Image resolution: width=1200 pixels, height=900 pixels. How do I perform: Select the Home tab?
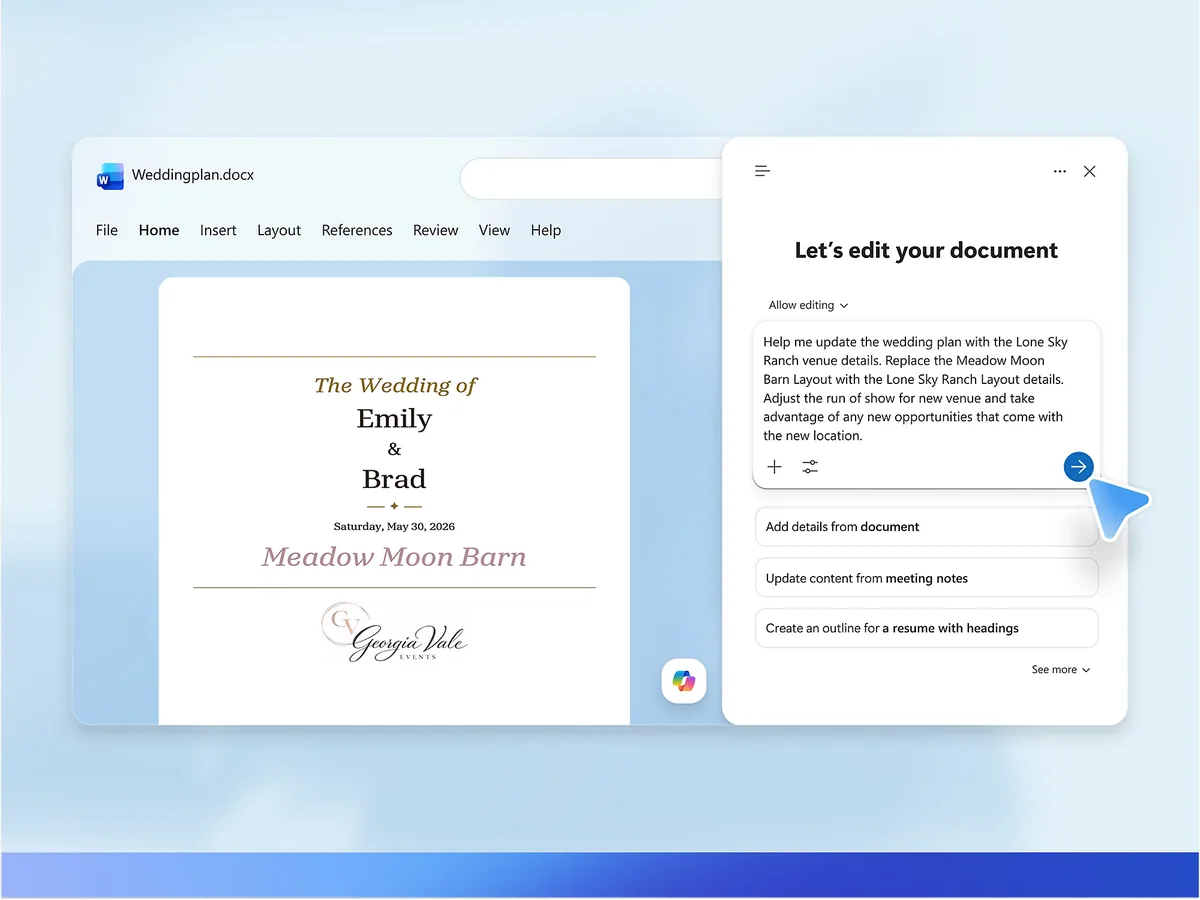(159, 230)
